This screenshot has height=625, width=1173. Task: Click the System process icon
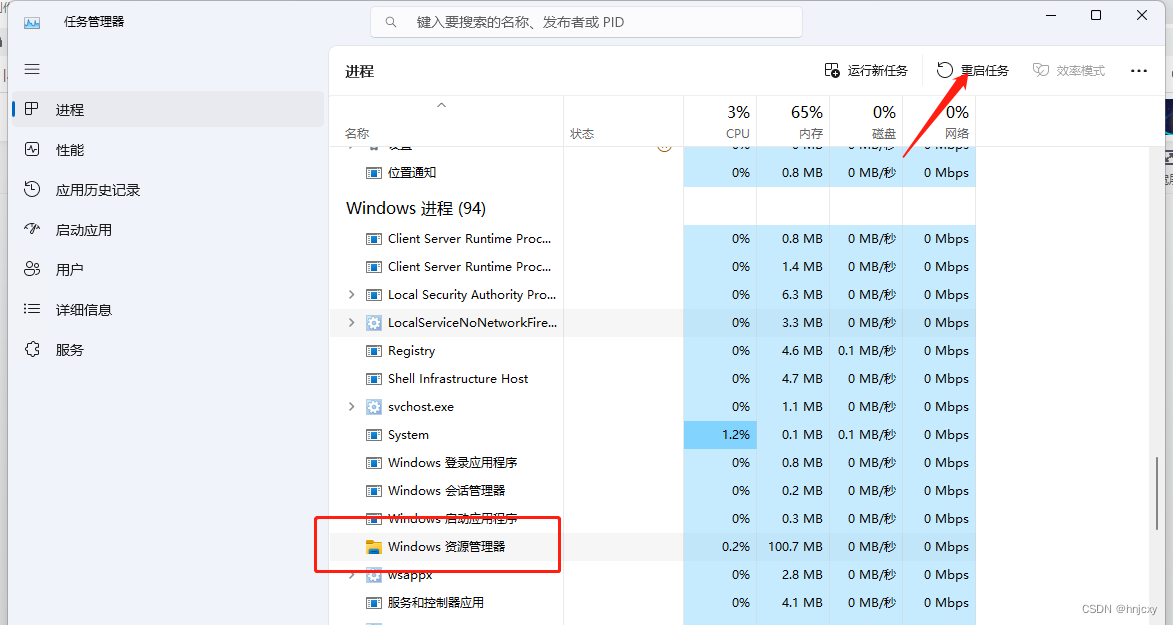pyautogui.click(x=373, y=435)
